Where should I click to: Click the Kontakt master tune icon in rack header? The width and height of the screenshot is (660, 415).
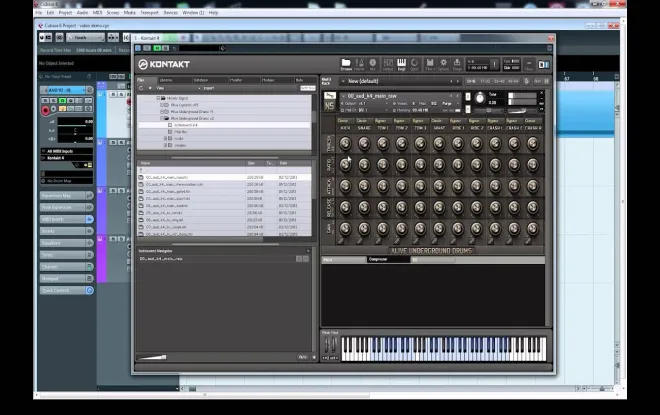[x=527, y=81]
